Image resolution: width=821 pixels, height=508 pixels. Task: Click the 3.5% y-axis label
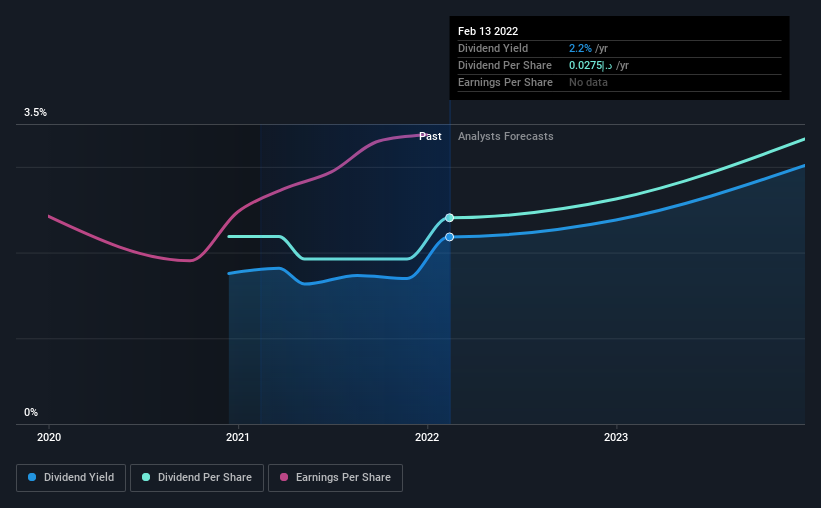coord(36,113)
